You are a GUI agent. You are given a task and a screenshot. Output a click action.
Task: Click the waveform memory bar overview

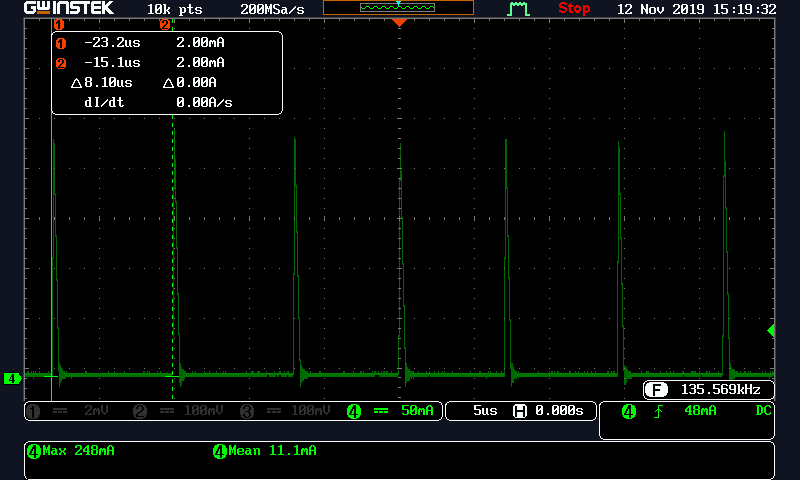(398, 8)
